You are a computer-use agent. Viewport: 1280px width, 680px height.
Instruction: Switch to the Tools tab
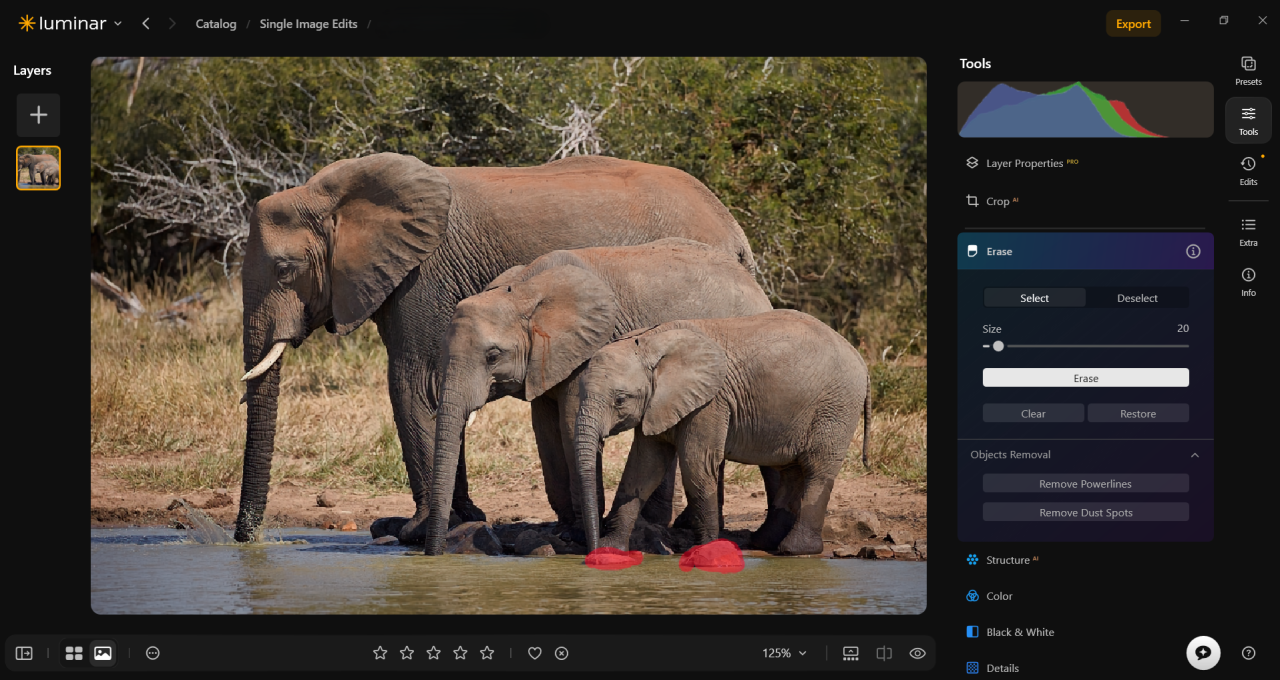[1248, 120]
